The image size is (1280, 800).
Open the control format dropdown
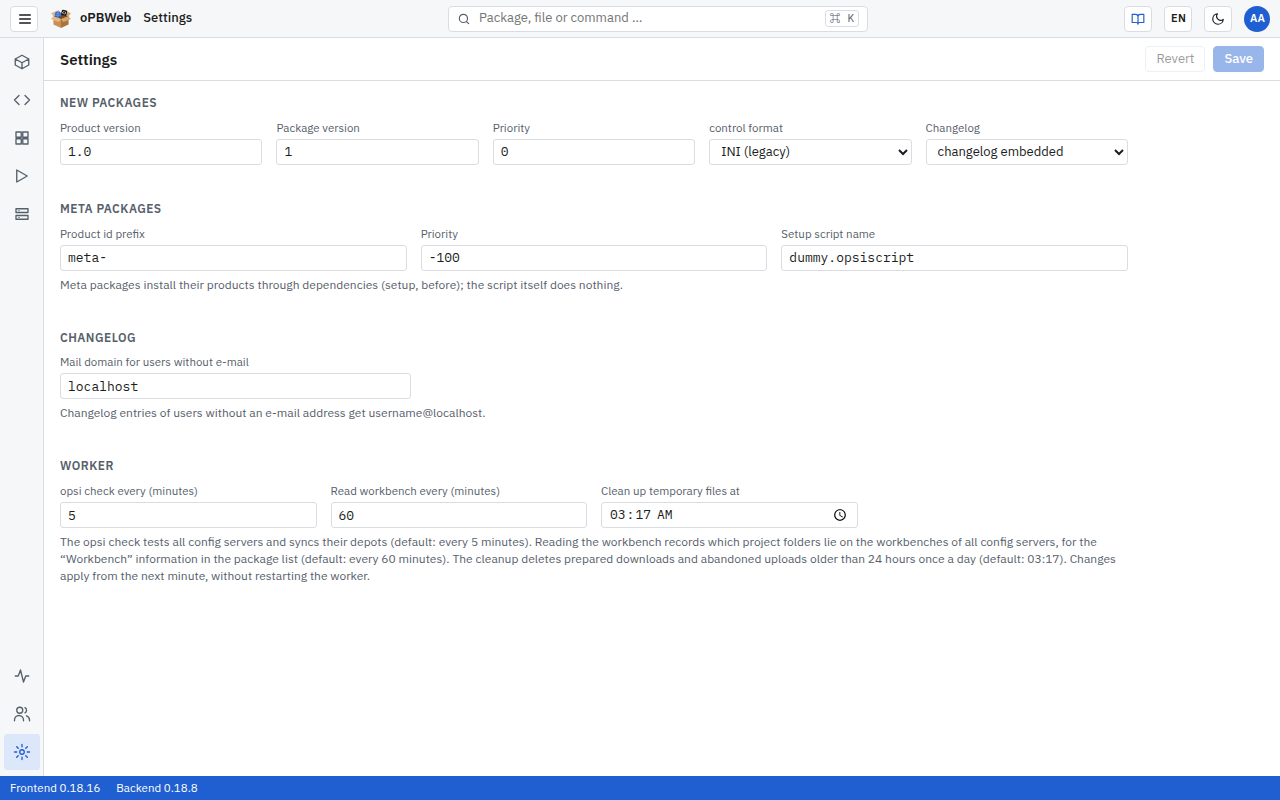[810, 152]
